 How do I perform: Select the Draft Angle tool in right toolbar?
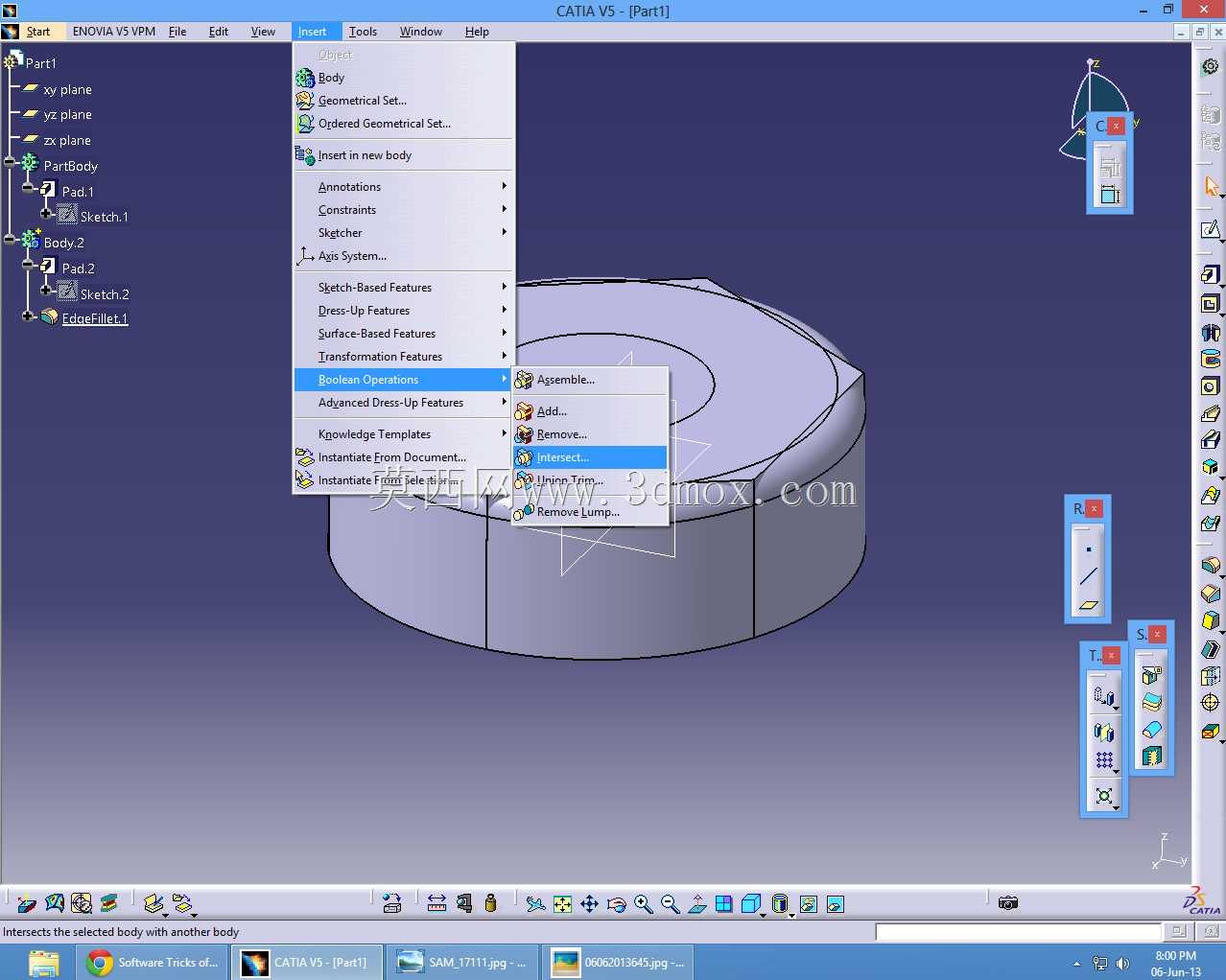click(1211, 620)
